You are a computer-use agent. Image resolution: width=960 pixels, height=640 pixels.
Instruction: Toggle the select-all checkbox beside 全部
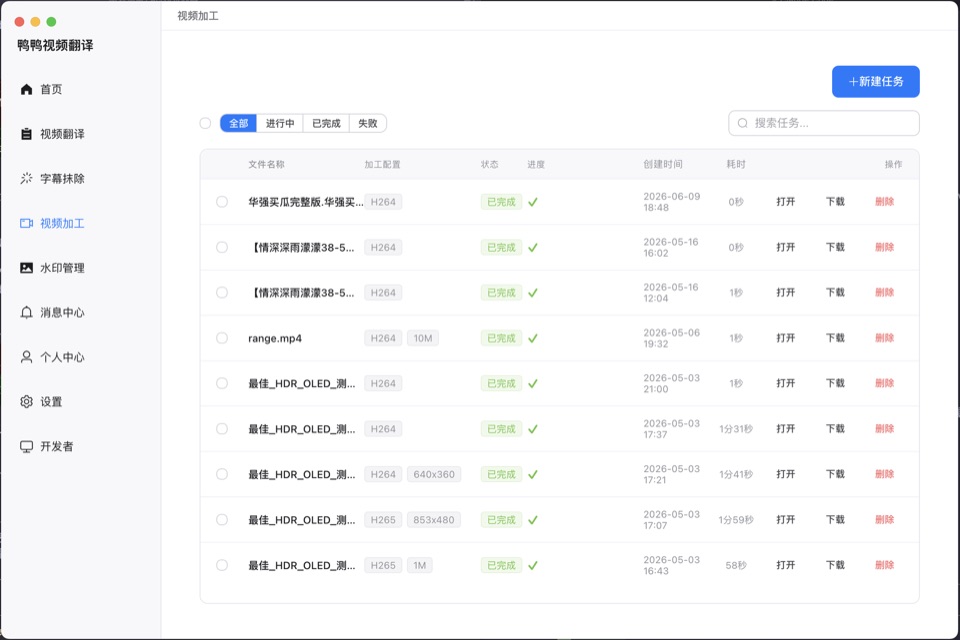click(x=205, y=123)
